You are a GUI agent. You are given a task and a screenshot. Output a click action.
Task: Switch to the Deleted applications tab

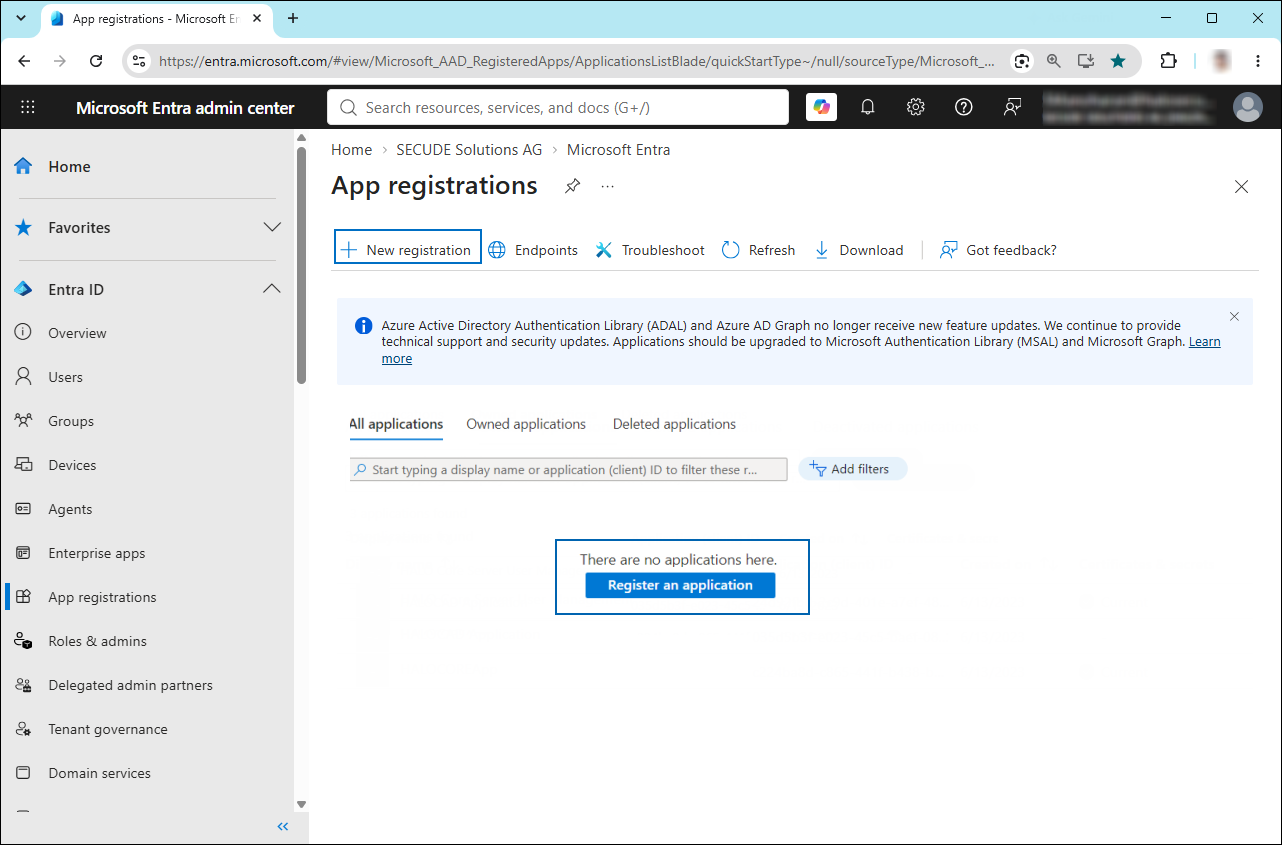click(674, 424)
